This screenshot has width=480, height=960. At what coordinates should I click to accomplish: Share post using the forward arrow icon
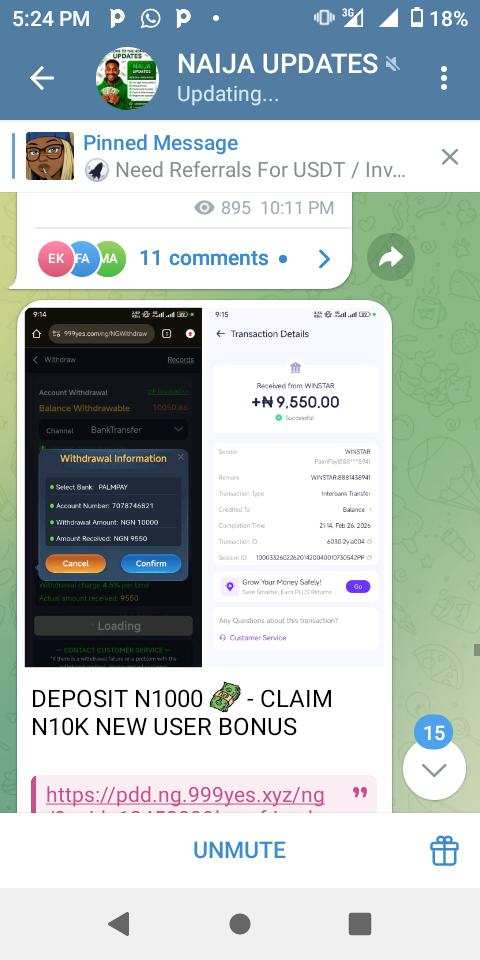click(391, 258)
